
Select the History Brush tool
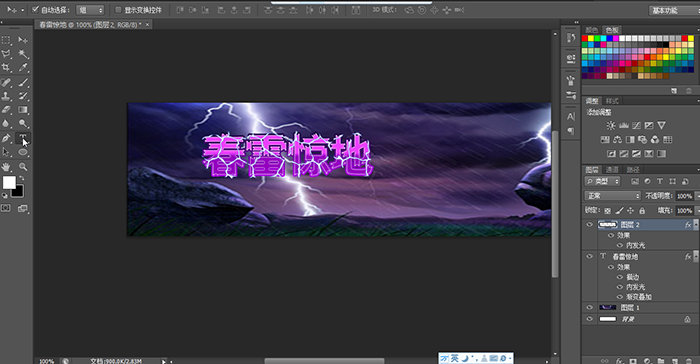[x=23, y=96]
